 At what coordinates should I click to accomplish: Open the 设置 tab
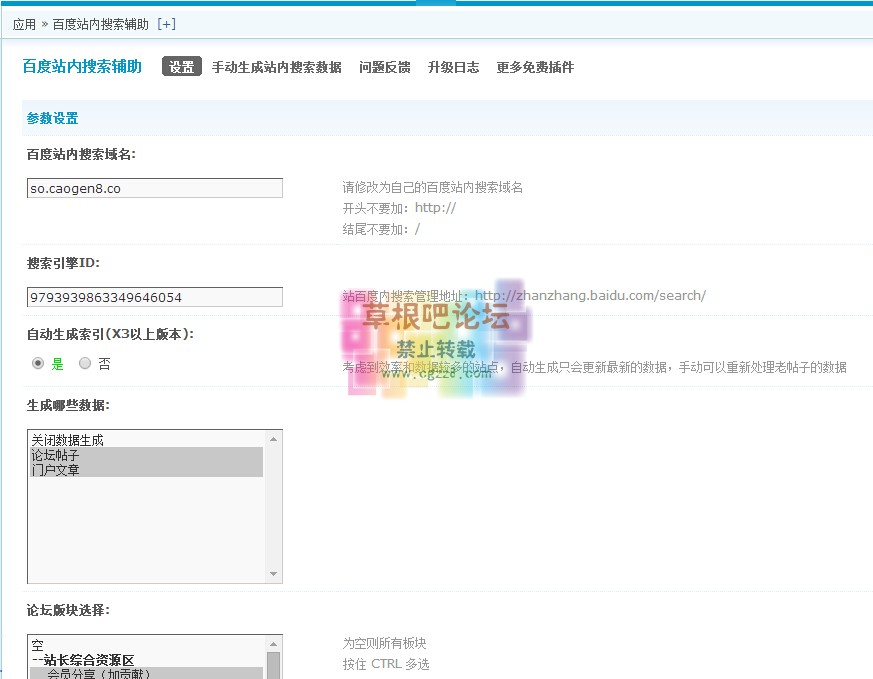click(x=182, y=67)
